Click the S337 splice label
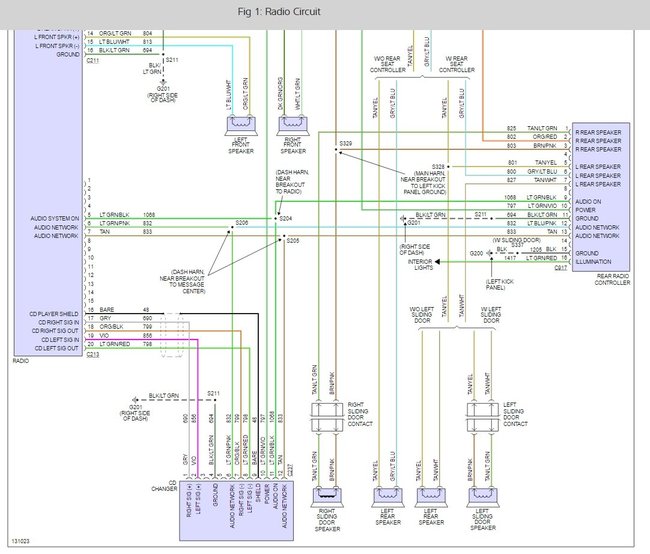The image size is (650, 554). click(x=517, y=245)
